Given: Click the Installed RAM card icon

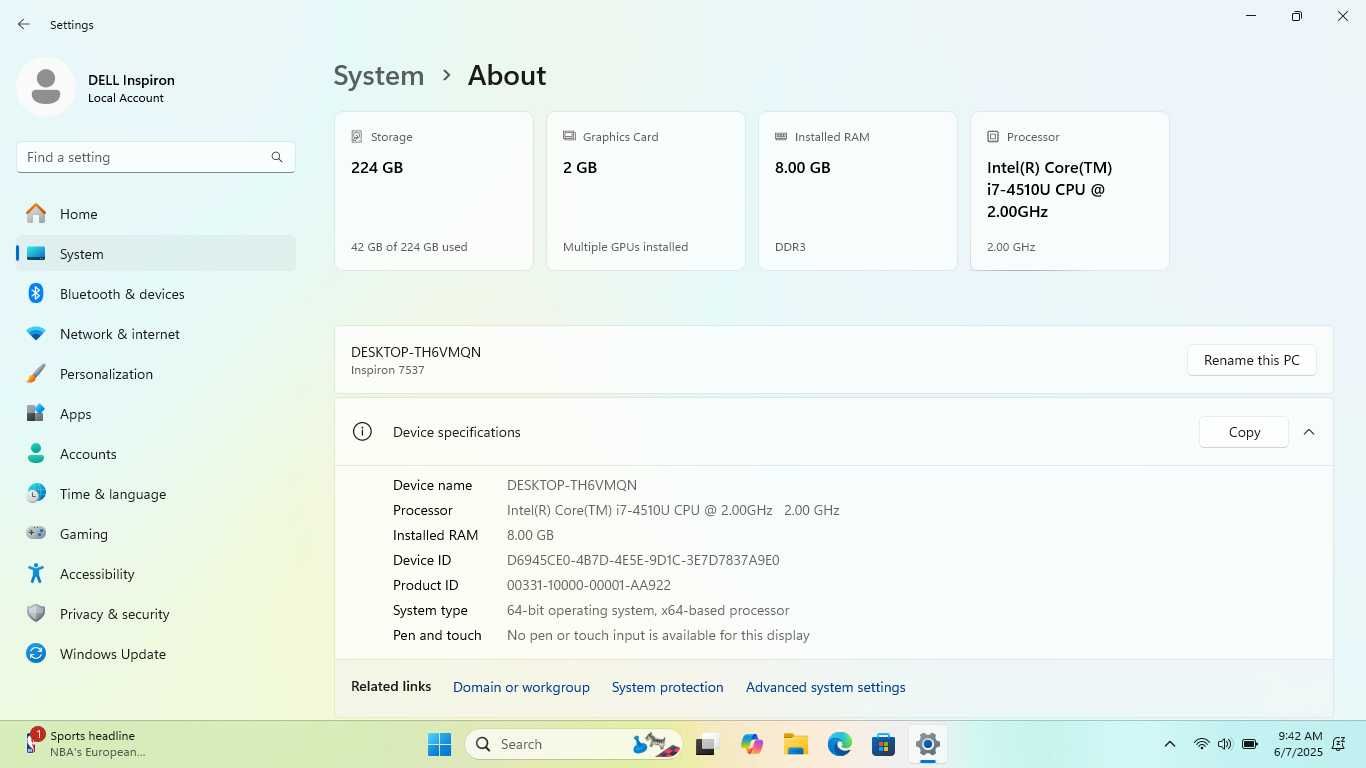Looking at the screenshot, I should click(x=781, y=136).
